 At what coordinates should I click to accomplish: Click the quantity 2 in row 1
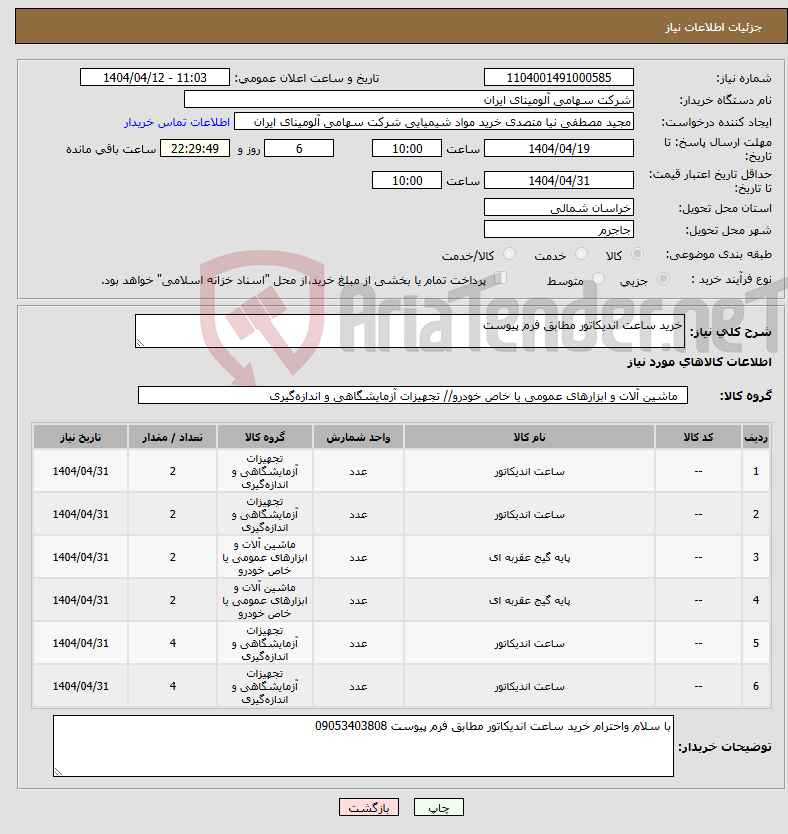point(172,471)
